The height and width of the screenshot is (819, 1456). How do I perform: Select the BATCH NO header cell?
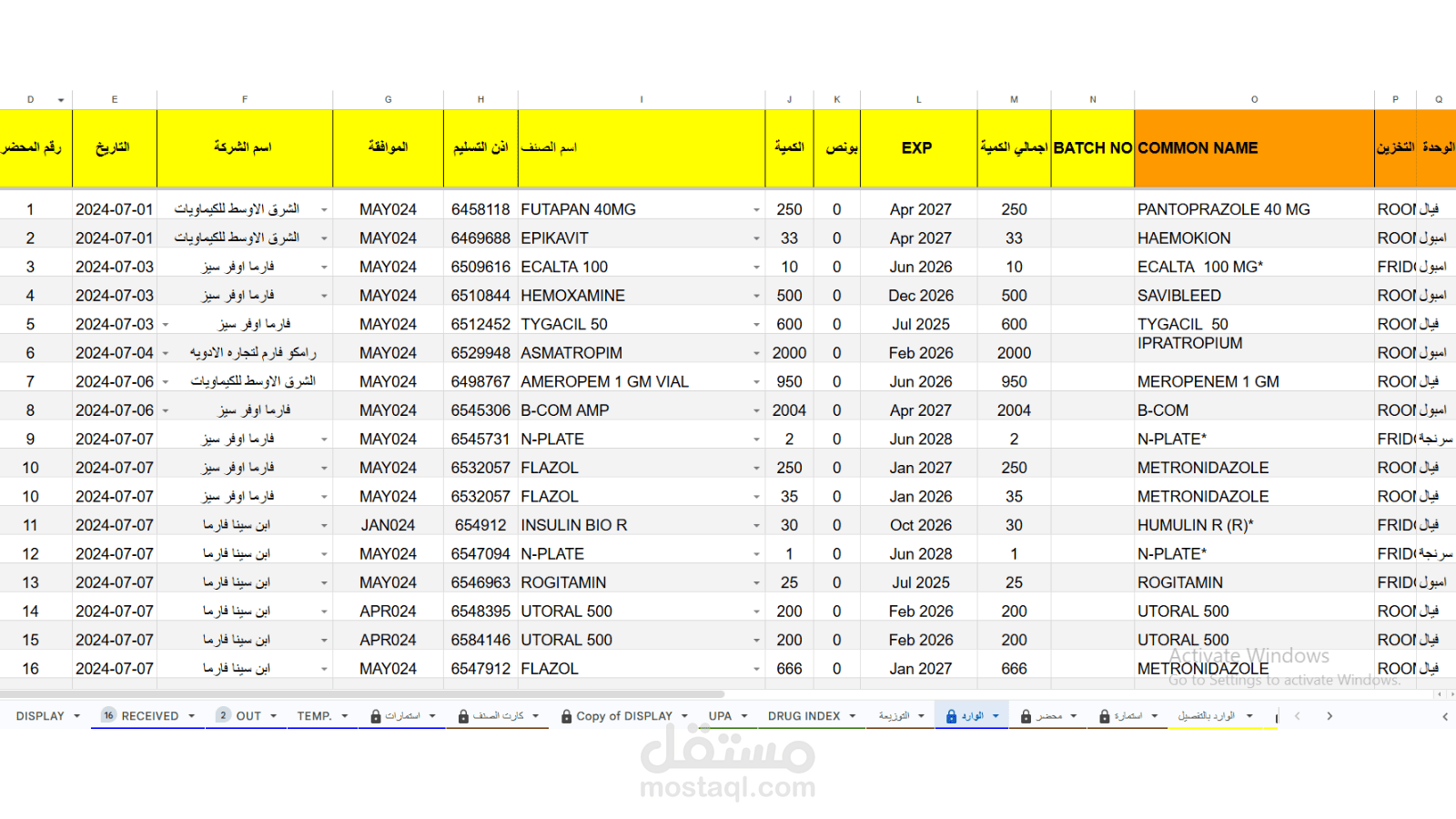(1092, 148)
